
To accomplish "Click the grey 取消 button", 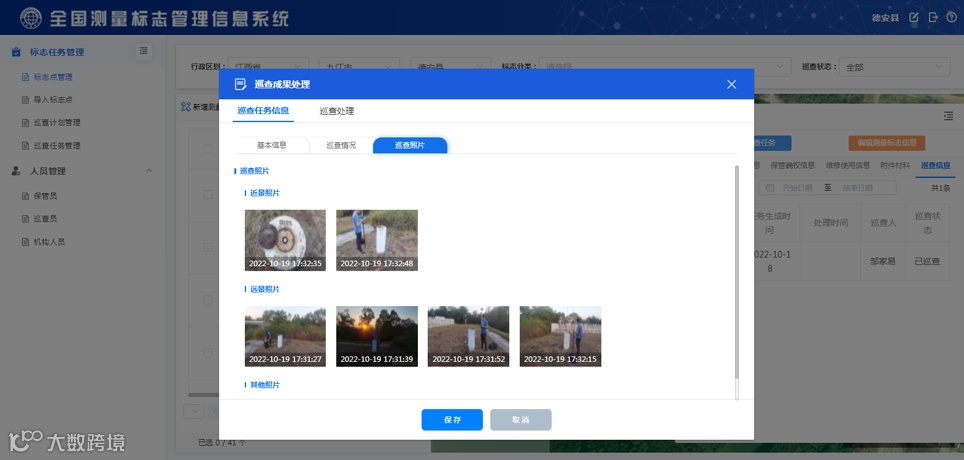I will pos(521,419).
